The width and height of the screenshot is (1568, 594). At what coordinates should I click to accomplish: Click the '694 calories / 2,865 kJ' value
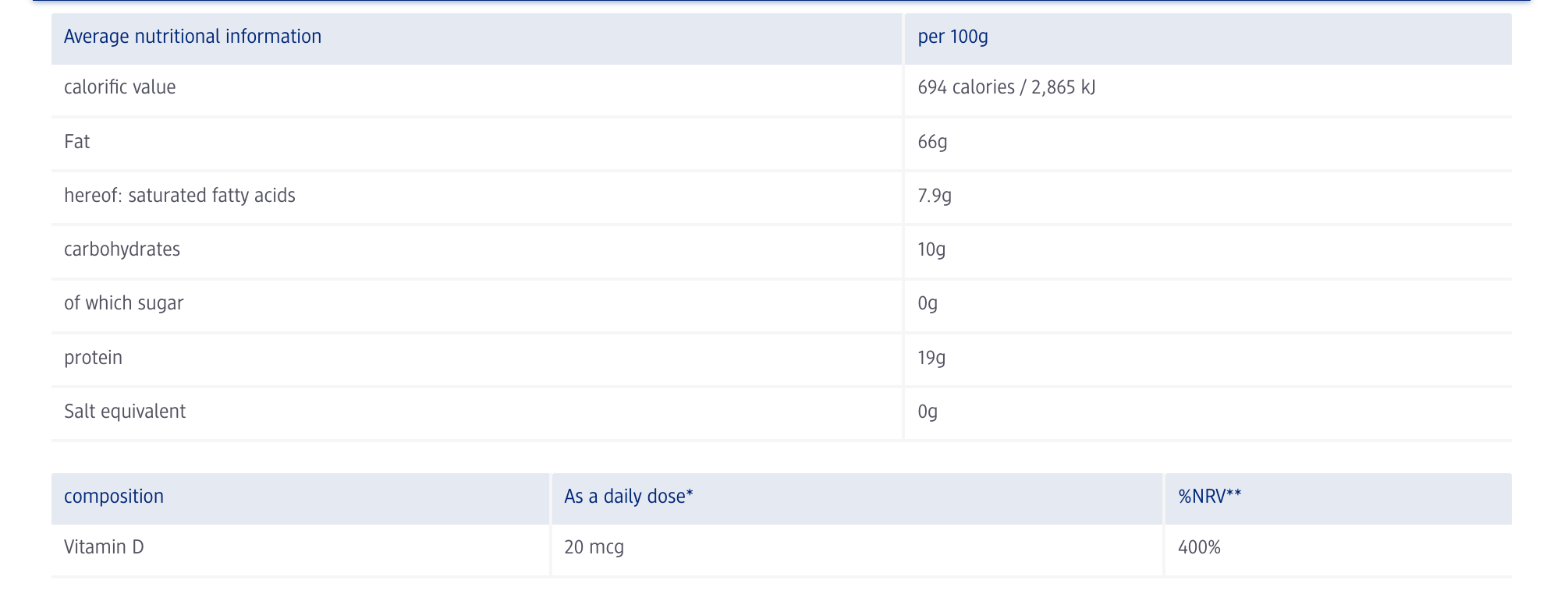1006,87
